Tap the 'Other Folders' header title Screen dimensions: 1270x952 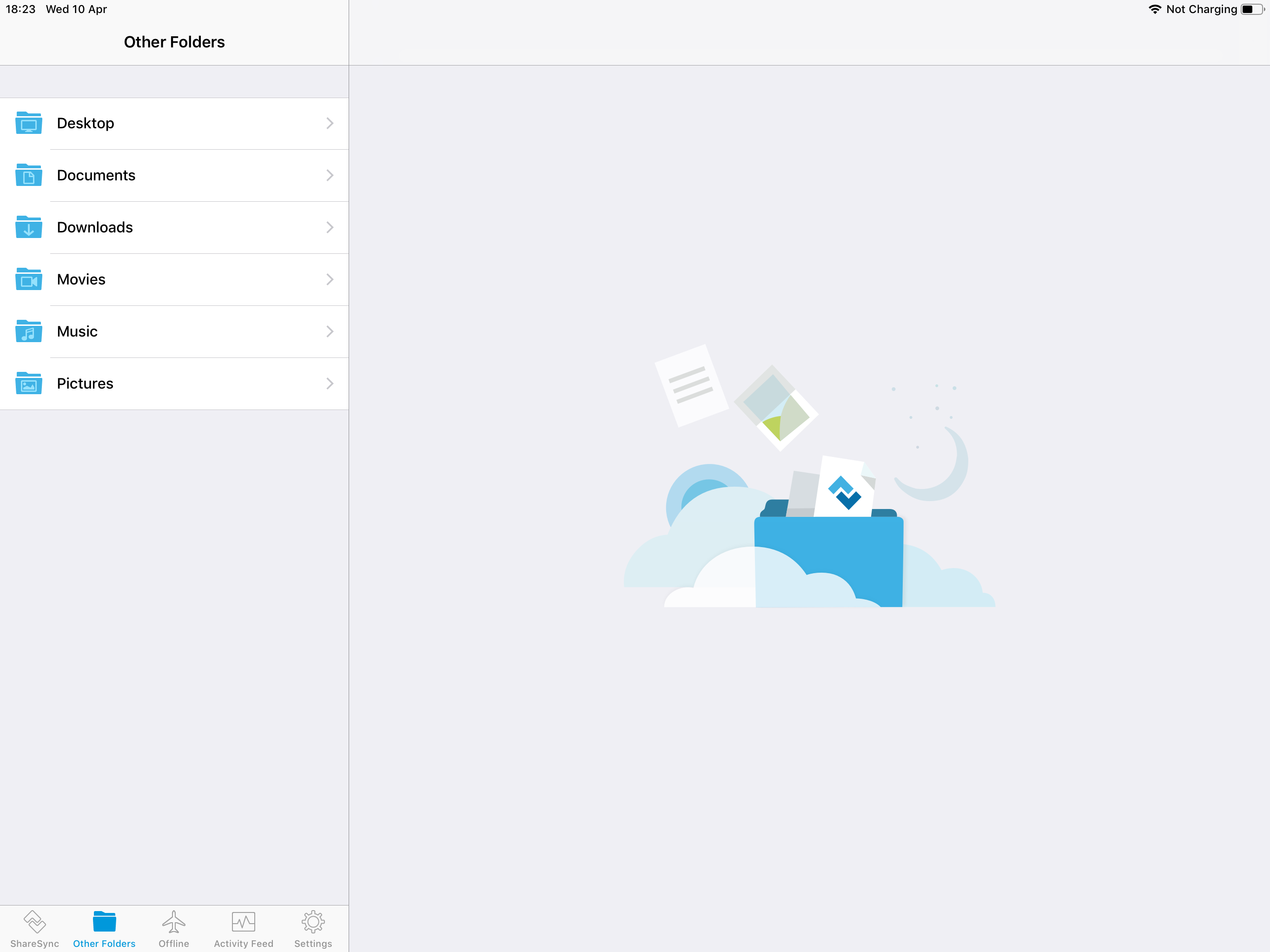tap(174, 42)
